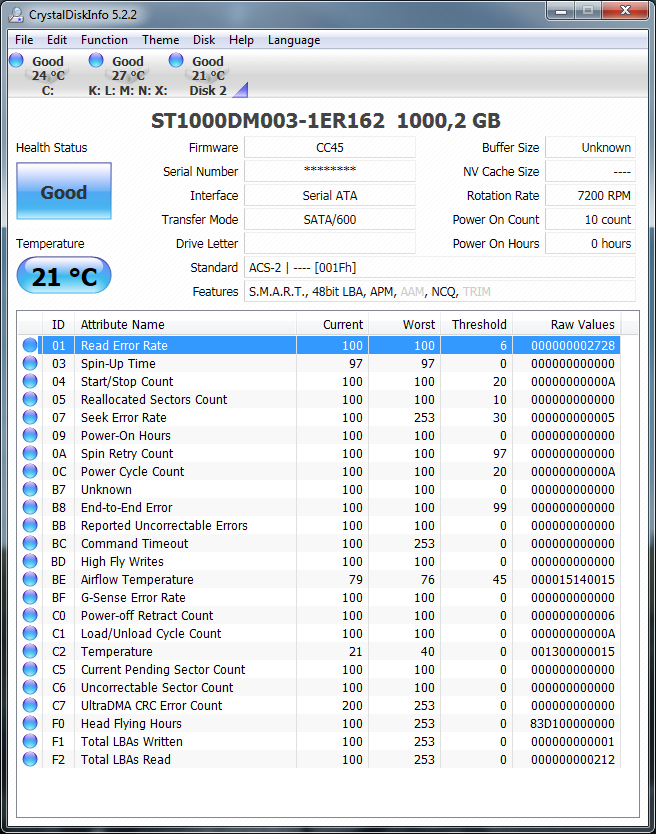The image size is (656, 834).
Task: Select the Disk 2 status icon
Action: click(x=176, y=61)
